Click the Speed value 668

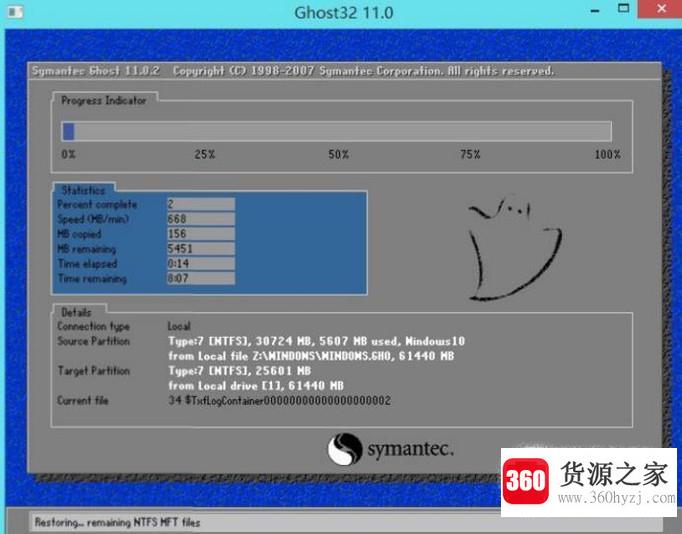[x=201, y=219]
